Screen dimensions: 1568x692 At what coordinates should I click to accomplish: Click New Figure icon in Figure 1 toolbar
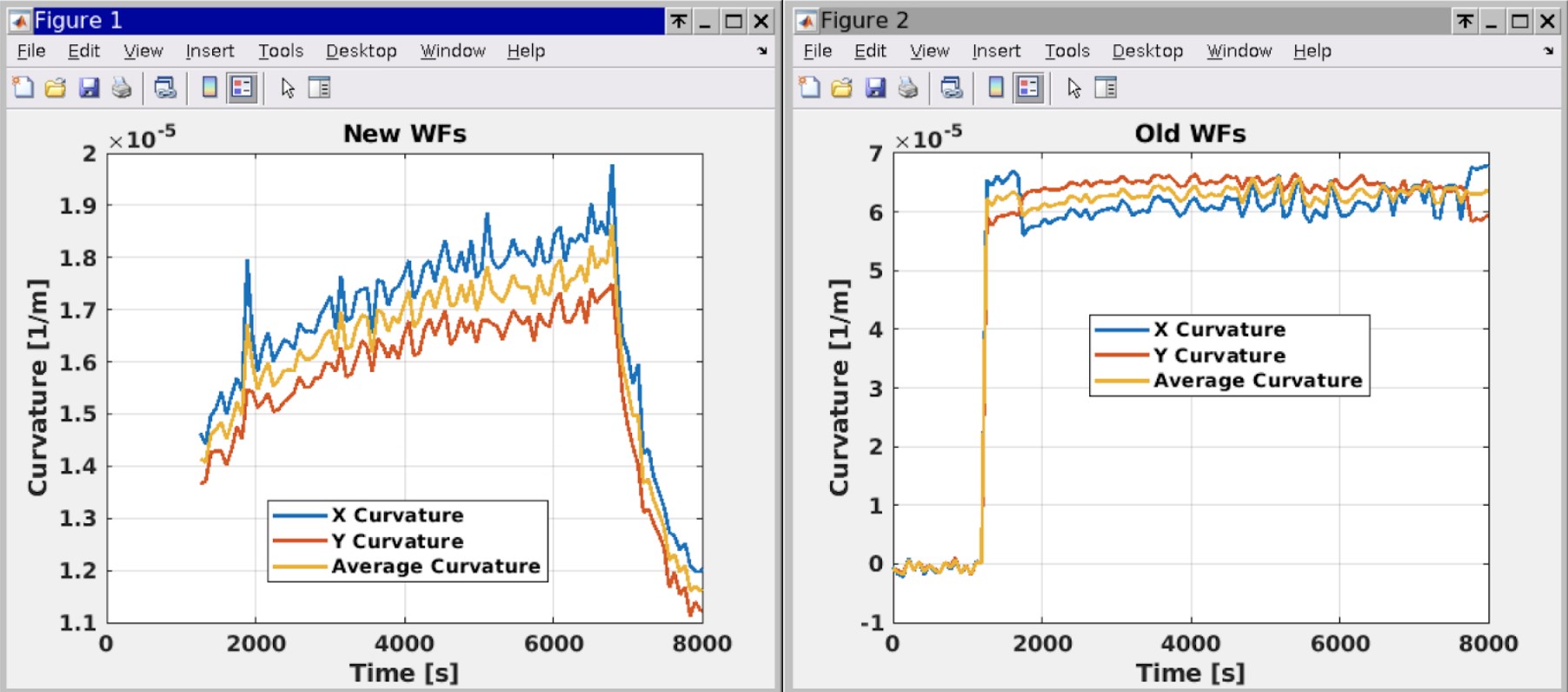coord(23,88)
